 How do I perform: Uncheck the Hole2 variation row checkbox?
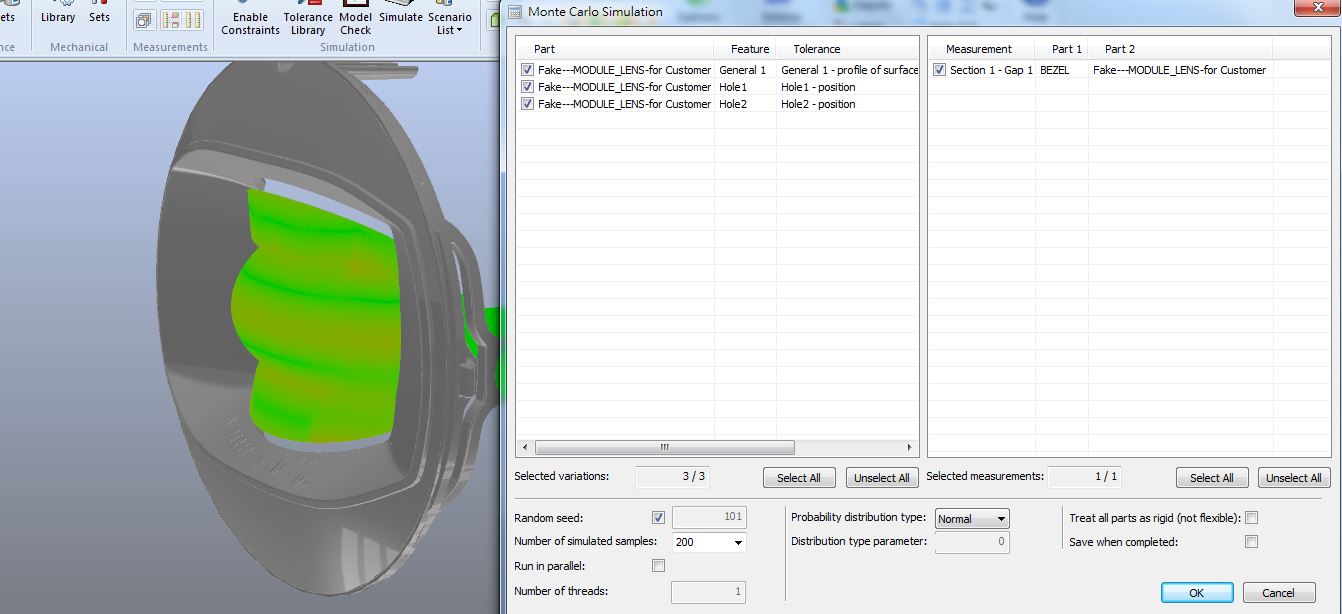[x=527, y=104]
